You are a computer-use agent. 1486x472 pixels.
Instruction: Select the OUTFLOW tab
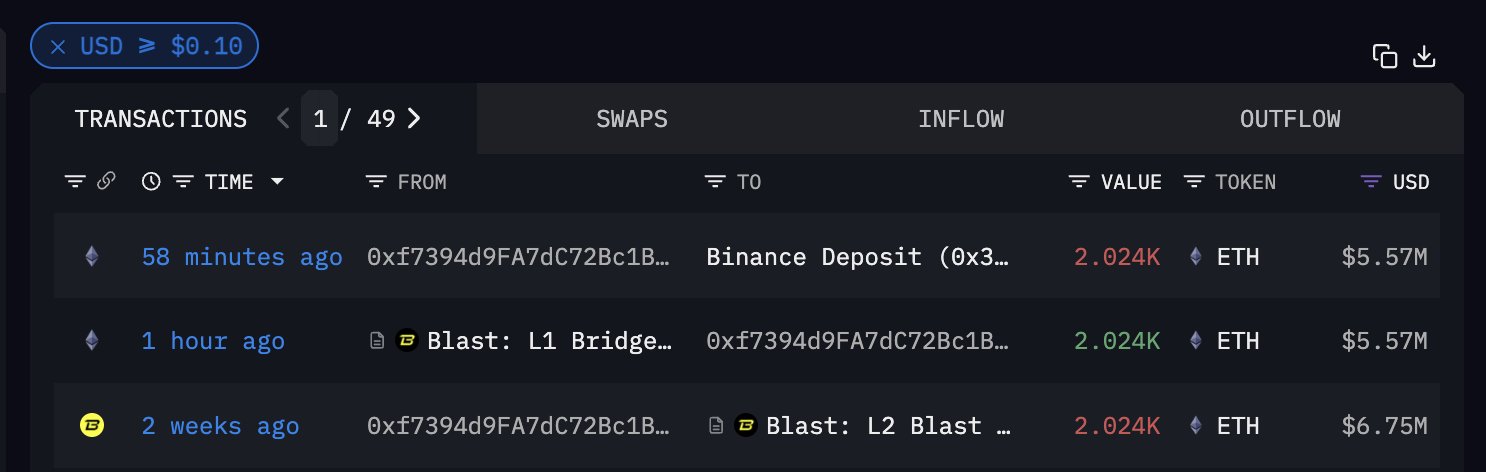click(1290, 119)
